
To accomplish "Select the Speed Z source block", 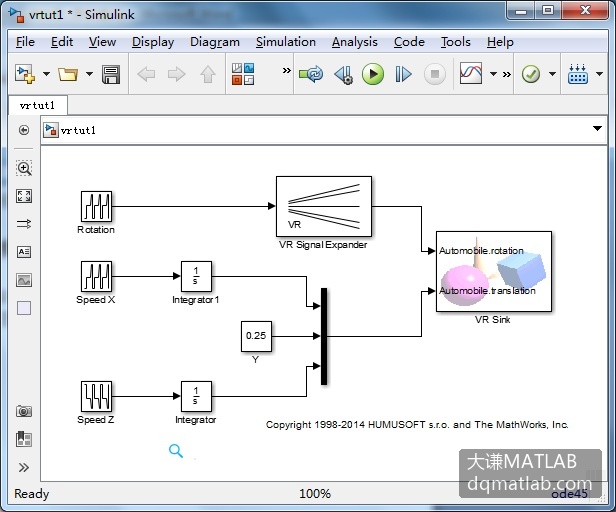I will click(x=96, y=396).
